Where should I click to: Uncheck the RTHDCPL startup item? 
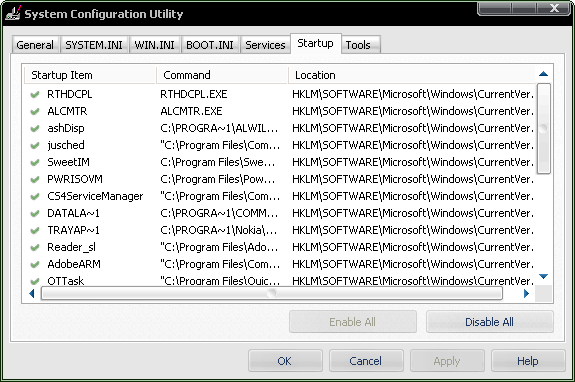click(x=35, y=95)
